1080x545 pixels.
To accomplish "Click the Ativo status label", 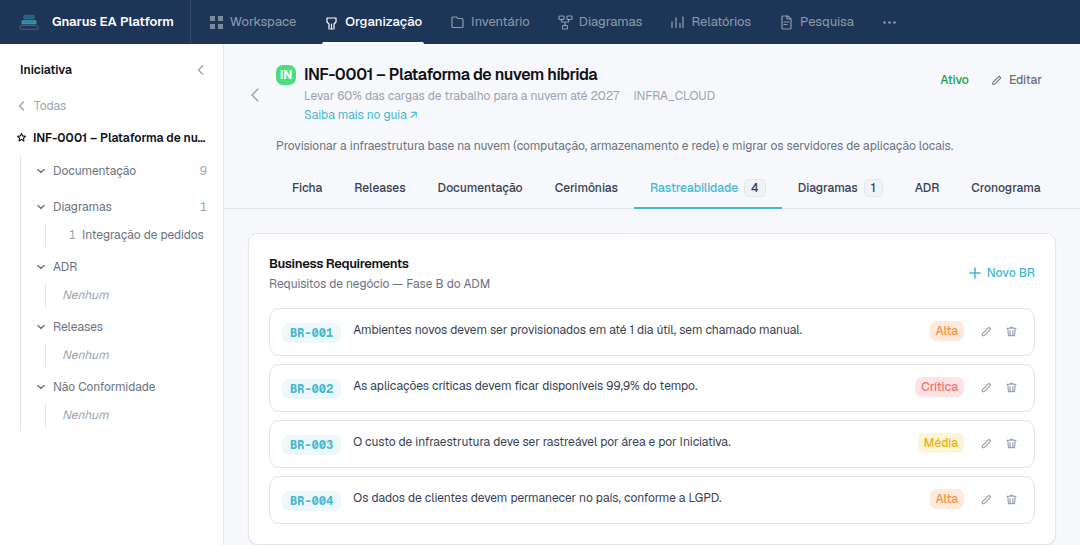I will click(954, 80).
